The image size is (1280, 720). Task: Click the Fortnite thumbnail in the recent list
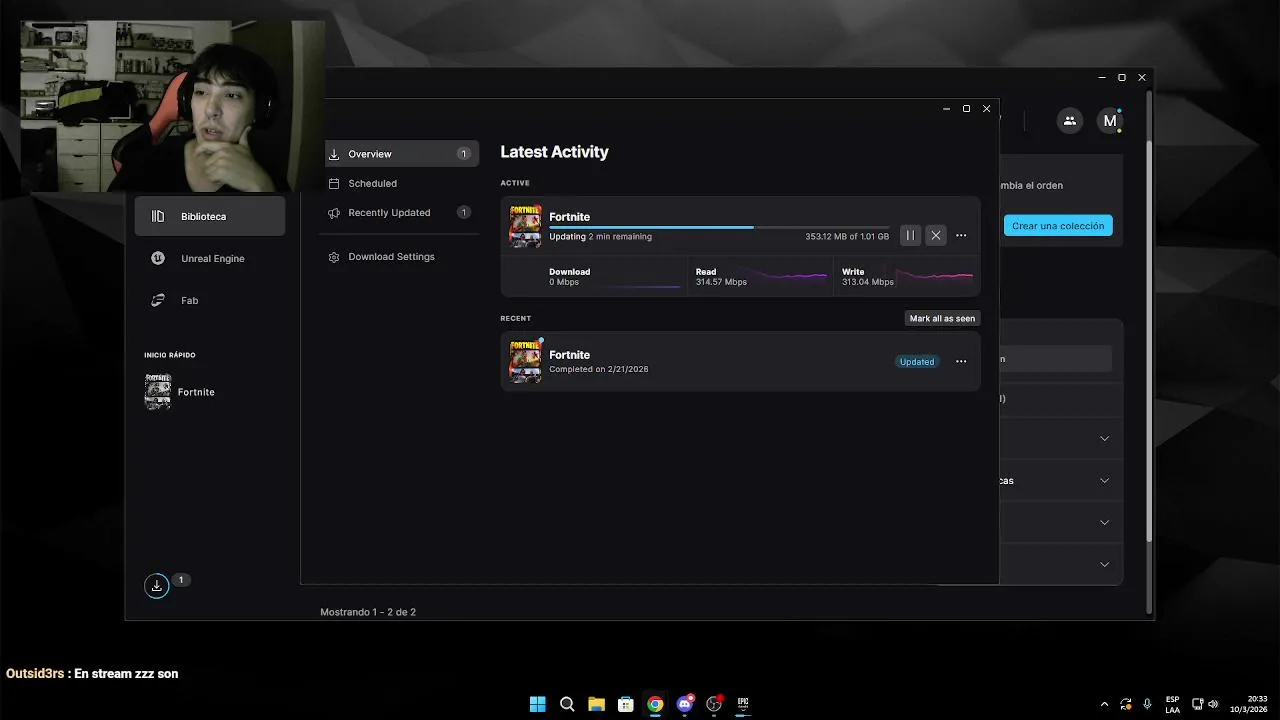point(525,361)
